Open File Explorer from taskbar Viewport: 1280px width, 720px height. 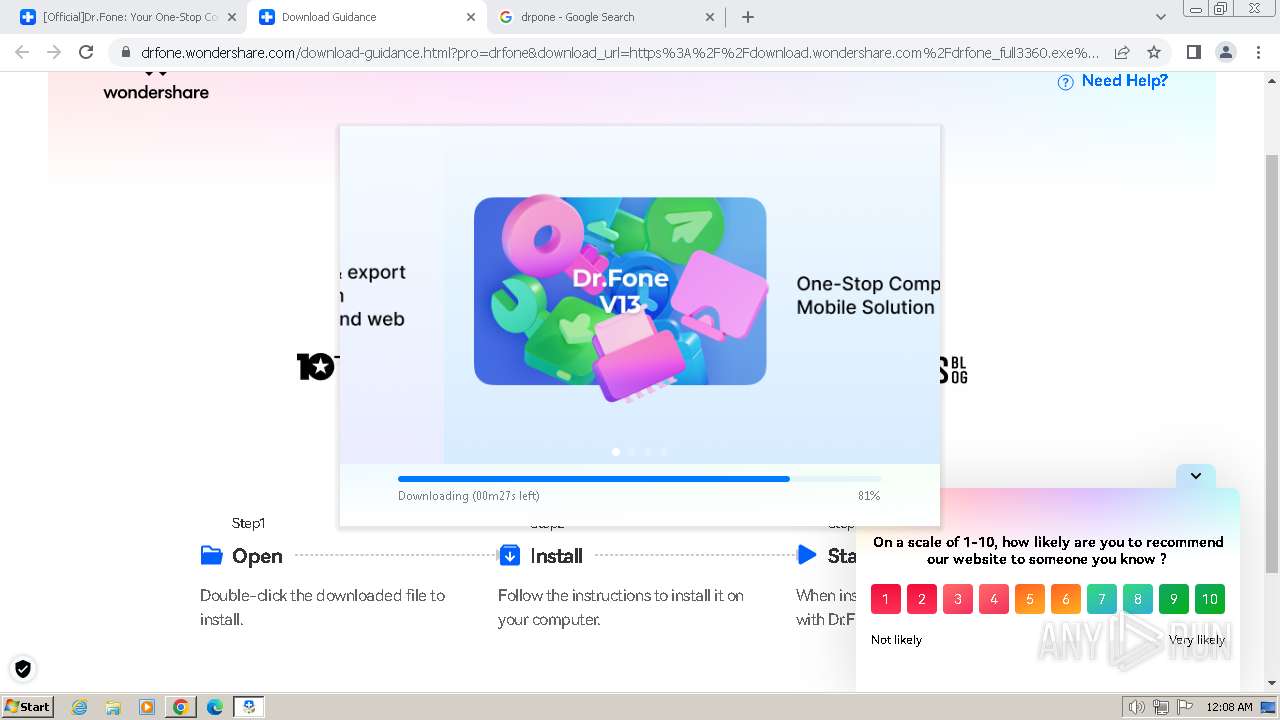(113, 707)
